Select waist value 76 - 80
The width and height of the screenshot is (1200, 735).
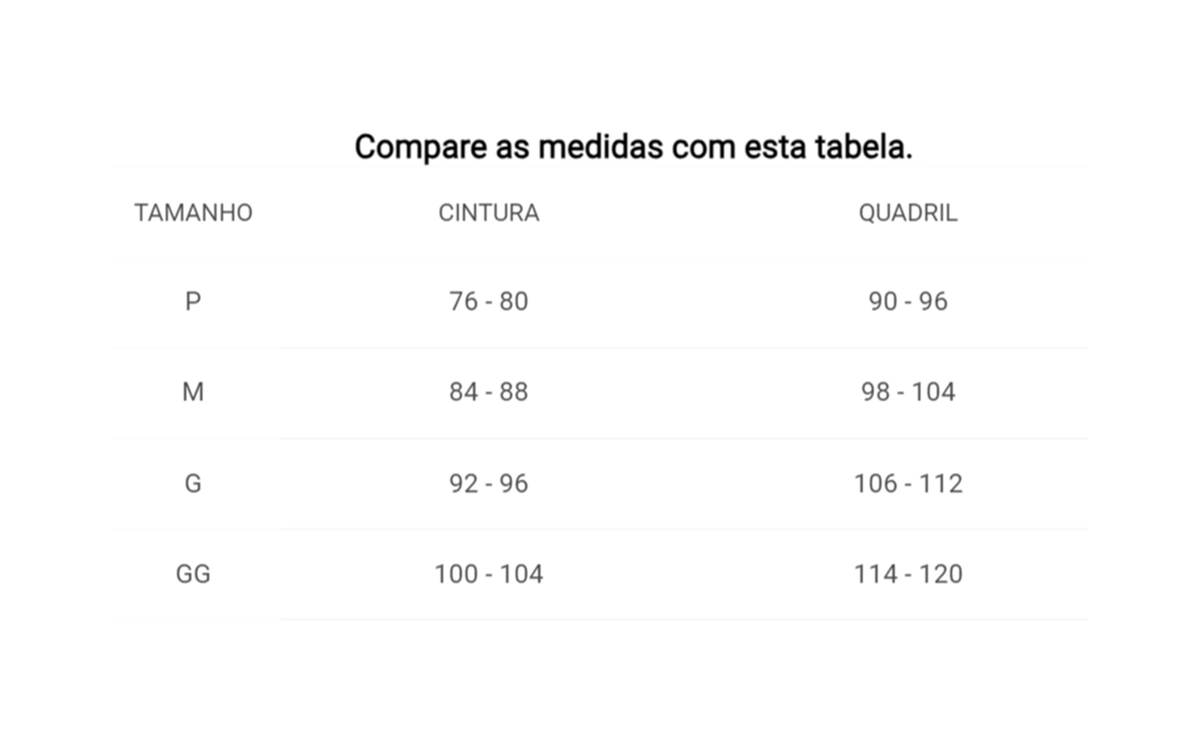pyautogui.click(x=489, y=301)
